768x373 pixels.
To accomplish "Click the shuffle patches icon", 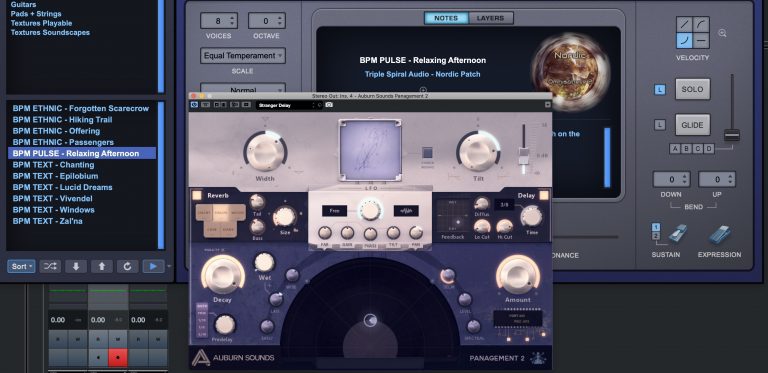I will click(x=50, y=266).
